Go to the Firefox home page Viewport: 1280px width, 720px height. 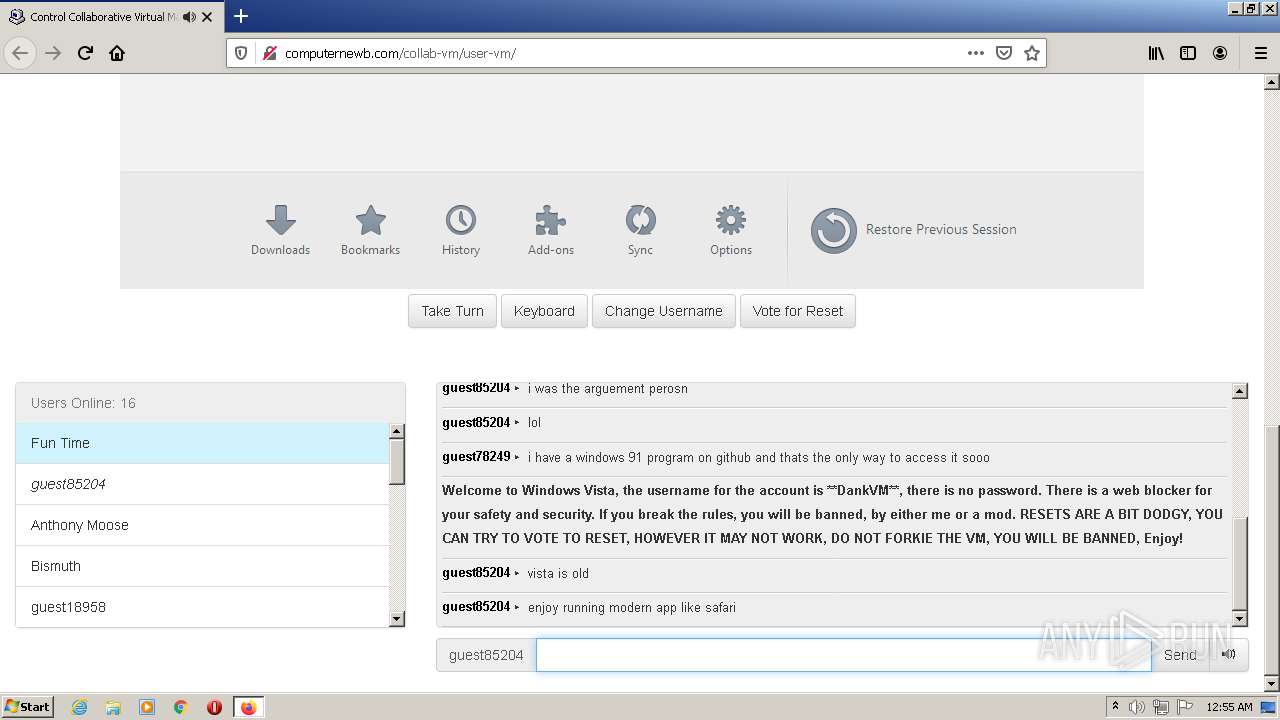[117, 53]
